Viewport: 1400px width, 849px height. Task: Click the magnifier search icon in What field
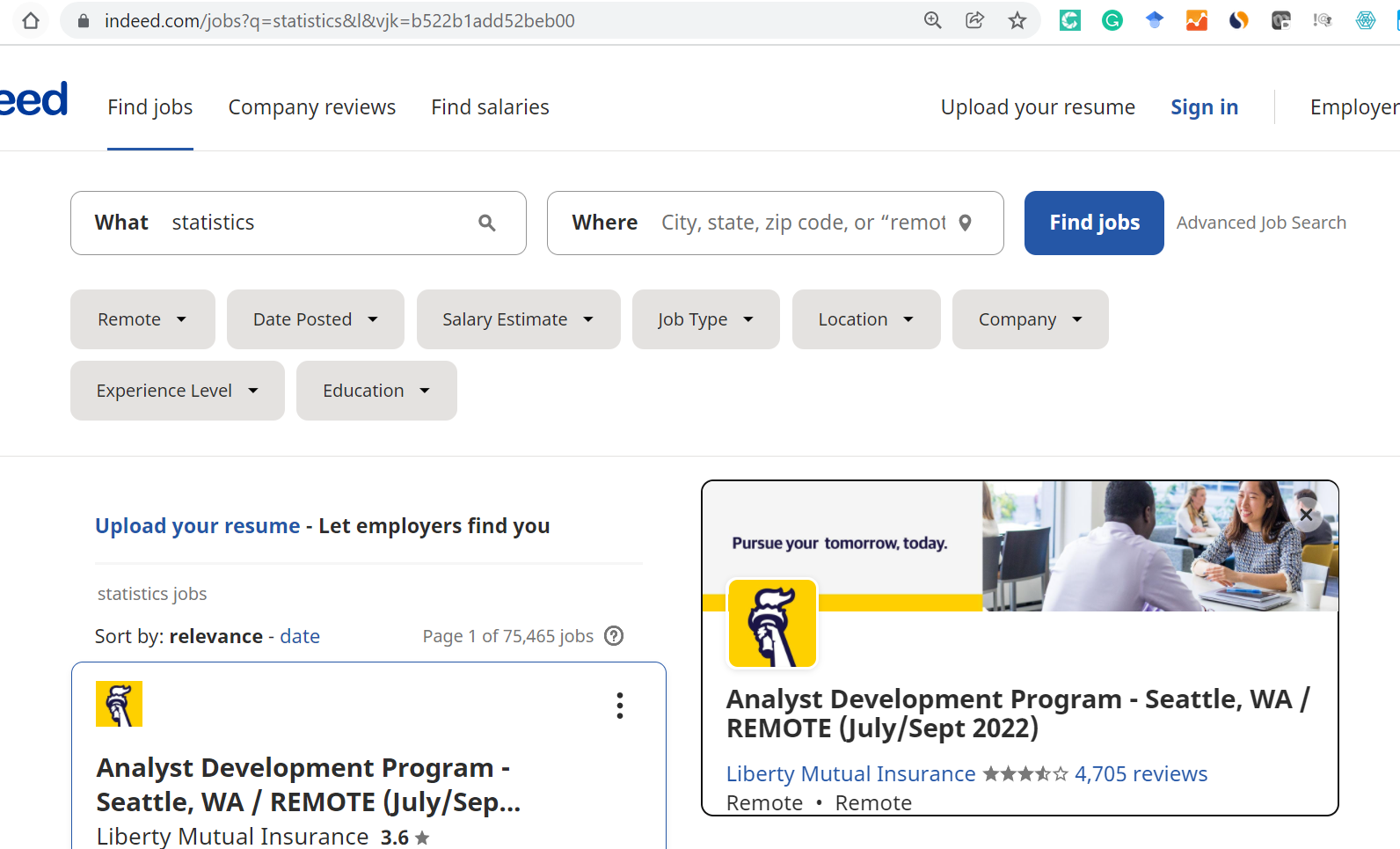click(486, 223)
